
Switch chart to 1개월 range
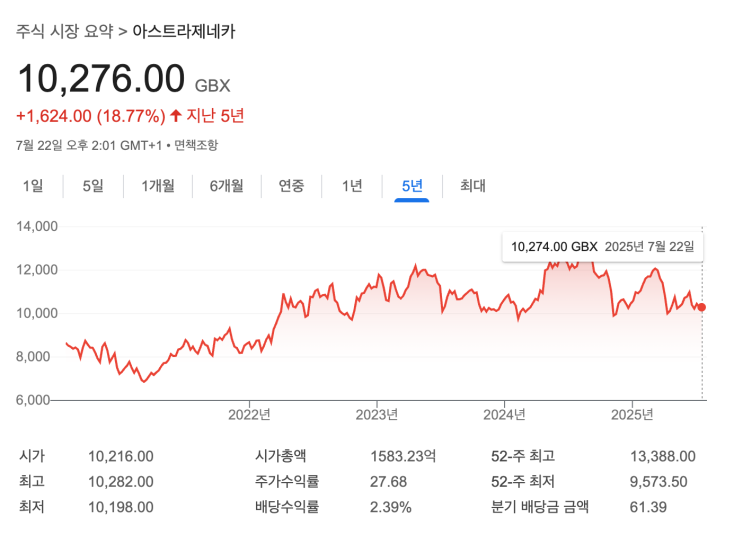pyautogui.click(x=158, y=186)
